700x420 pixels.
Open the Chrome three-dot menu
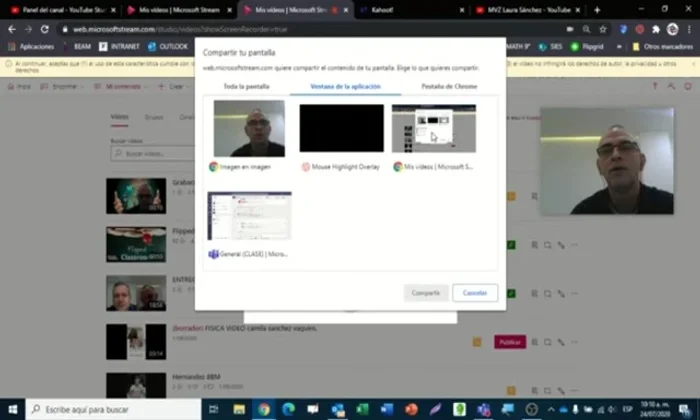pos(689,29)
